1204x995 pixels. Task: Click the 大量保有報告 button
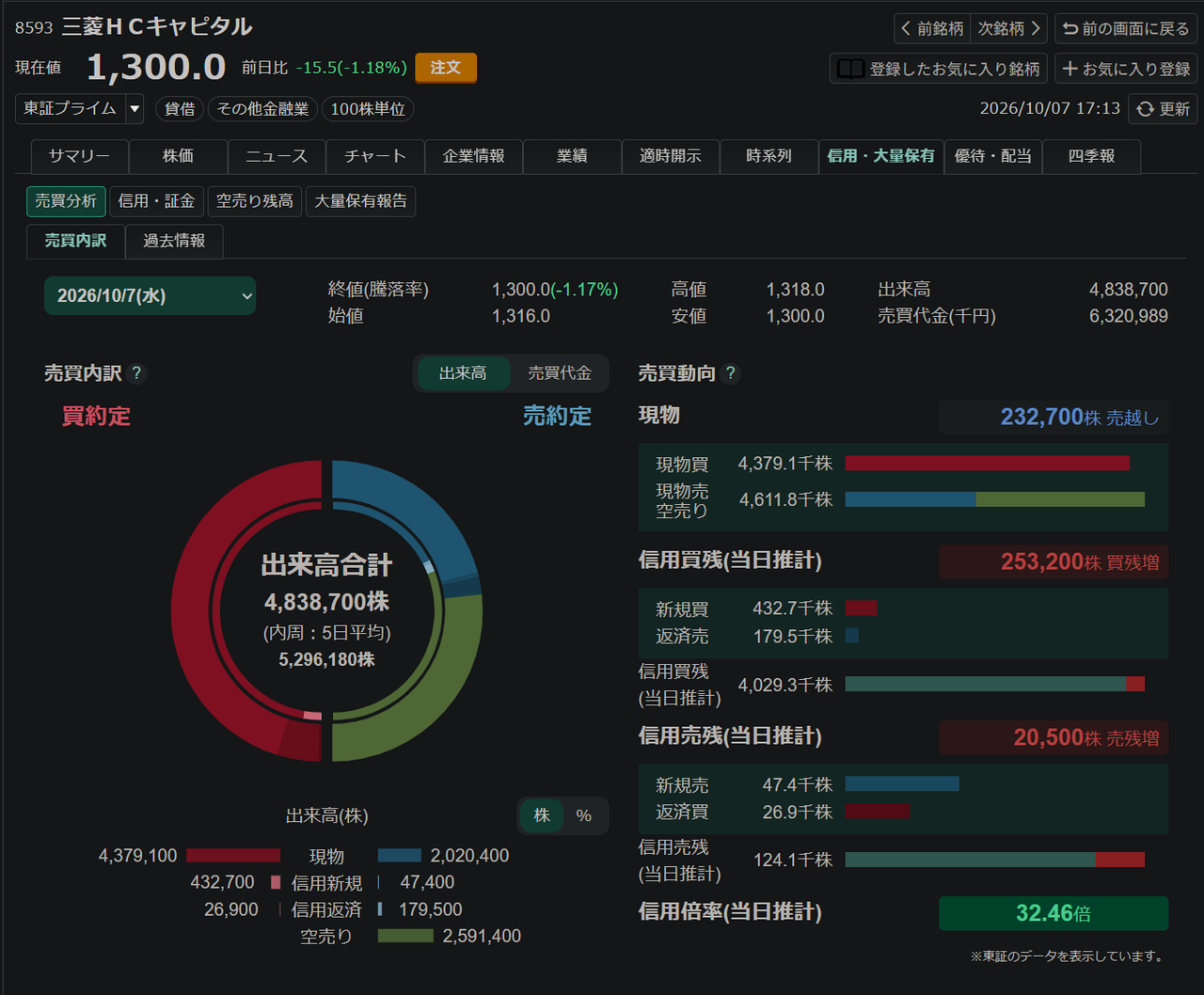[360, 201]
